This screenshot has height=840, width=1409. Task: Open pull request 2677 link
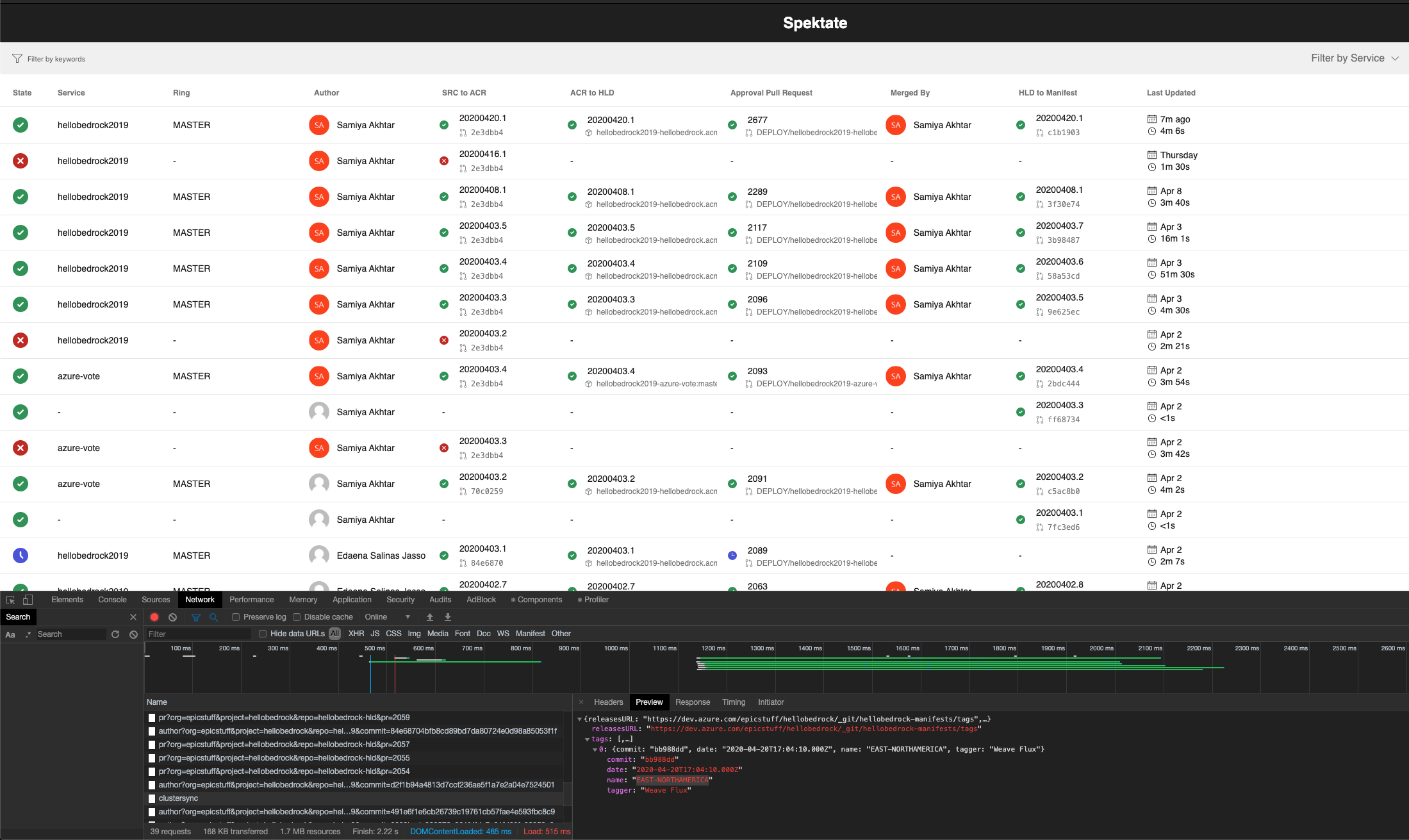pos(757,120)
